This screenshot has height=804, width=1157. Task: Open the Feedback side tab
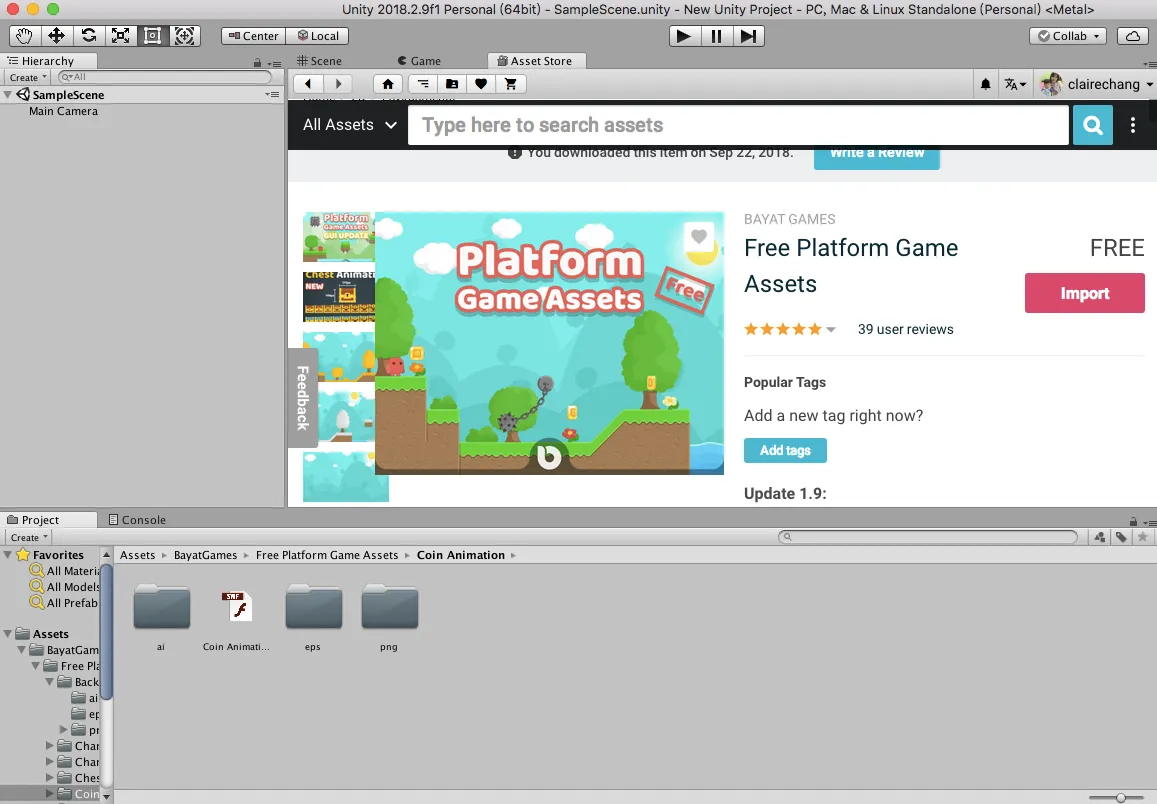point(303,398)
